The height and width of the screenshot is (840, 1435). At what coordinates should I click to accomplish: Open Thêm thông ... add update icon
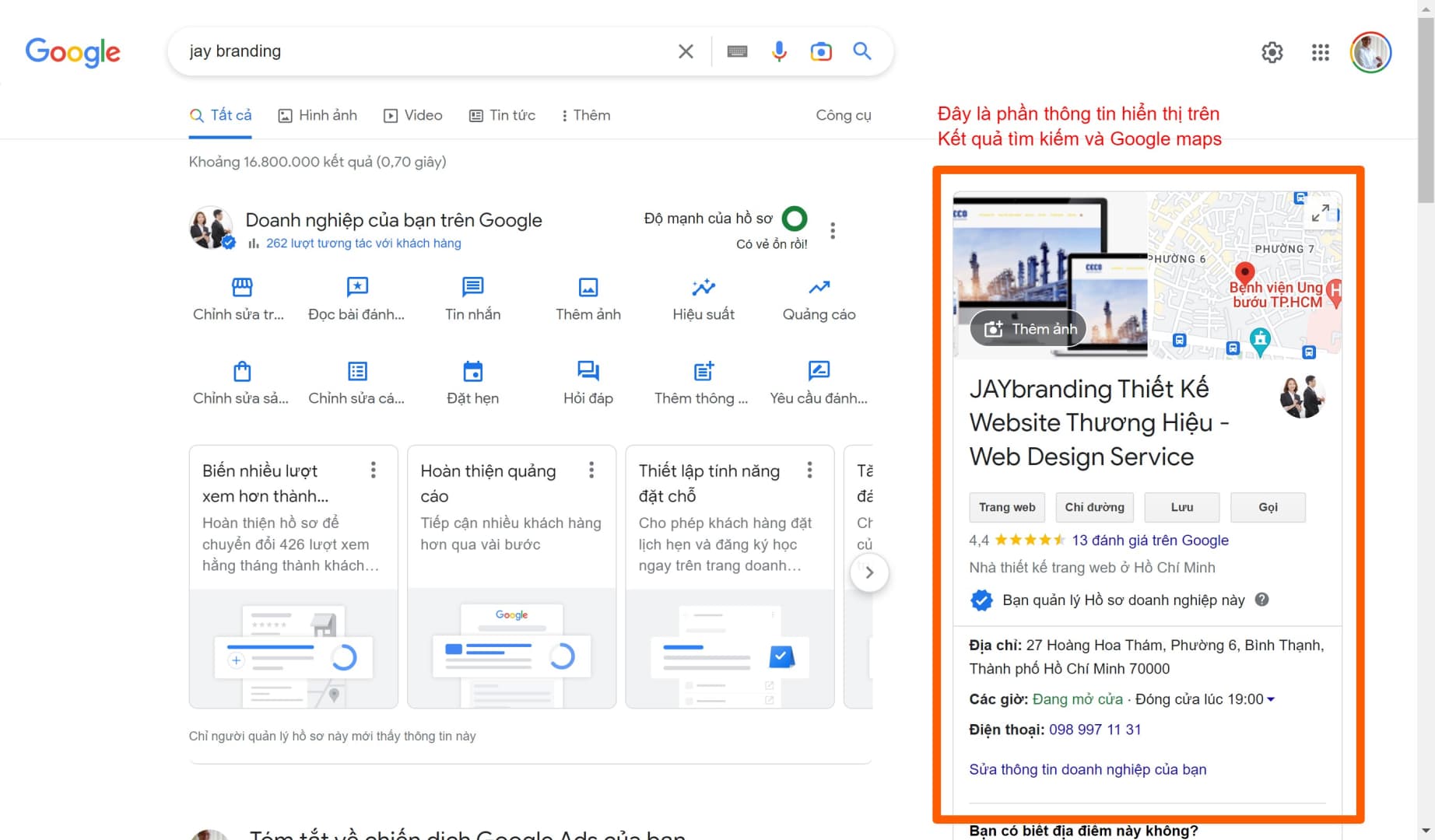point(703,371)
